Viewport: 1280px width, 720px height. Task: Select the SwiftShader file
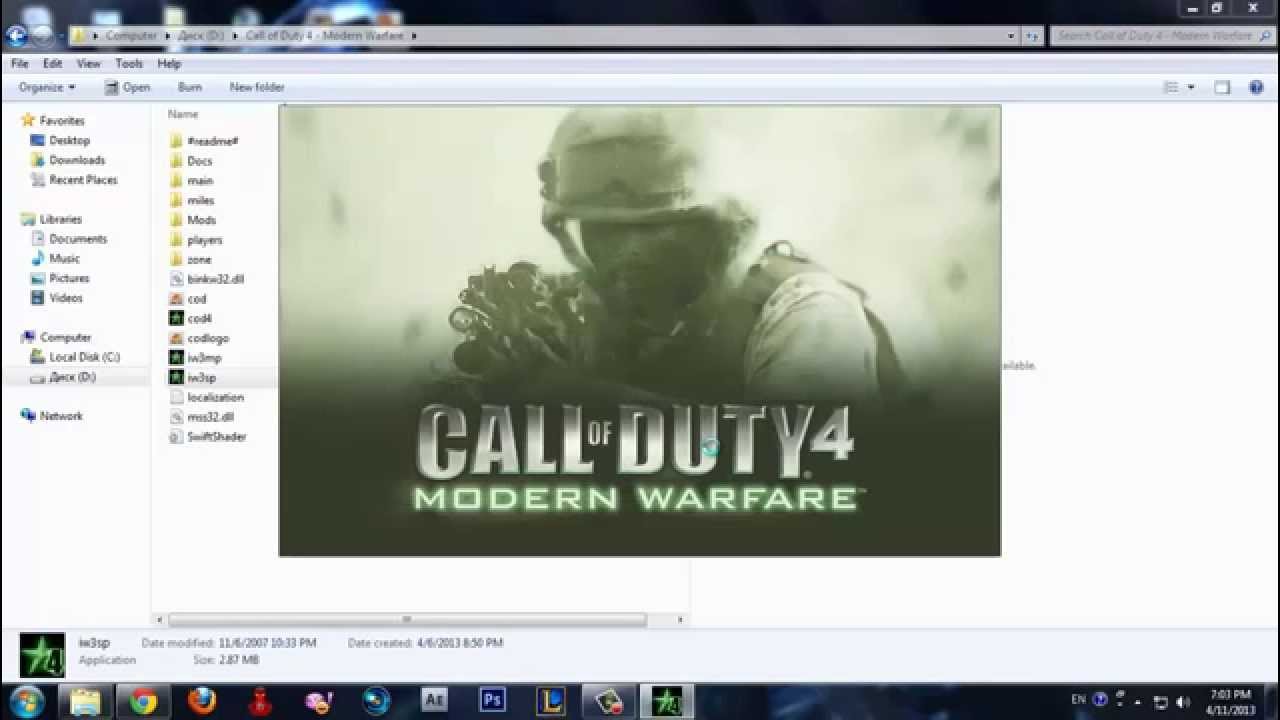pyautogui.click(x=208, y=437)
